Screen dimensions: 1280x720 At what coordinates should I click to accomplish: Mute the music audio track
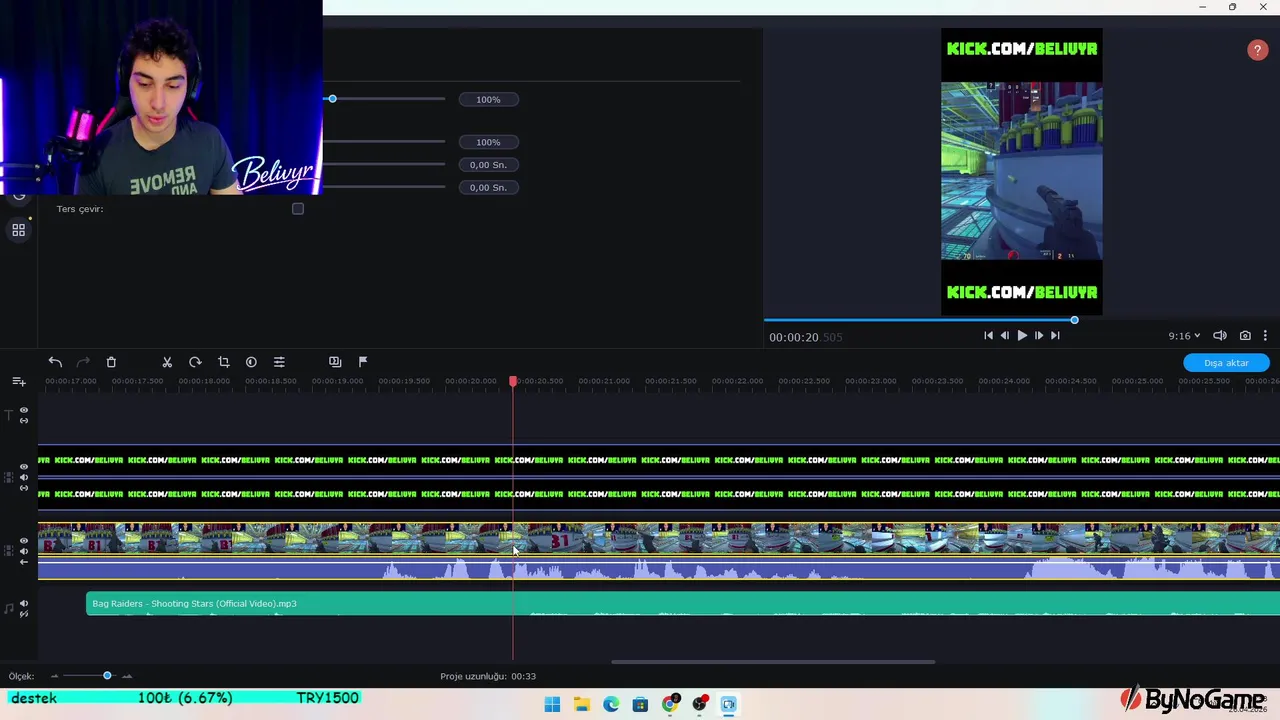[x=24, y=603]
